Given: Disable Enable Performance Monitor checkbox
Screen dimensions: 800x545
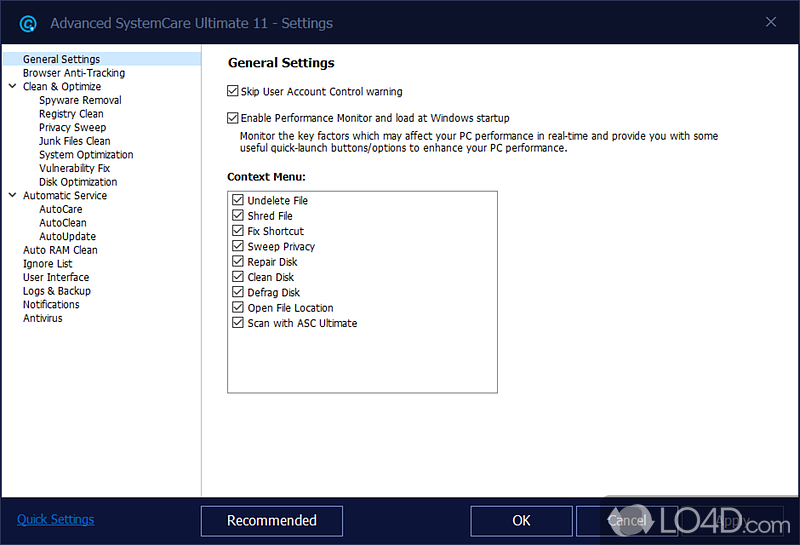Looking at the screenshot, I should [x=233, y=118].
